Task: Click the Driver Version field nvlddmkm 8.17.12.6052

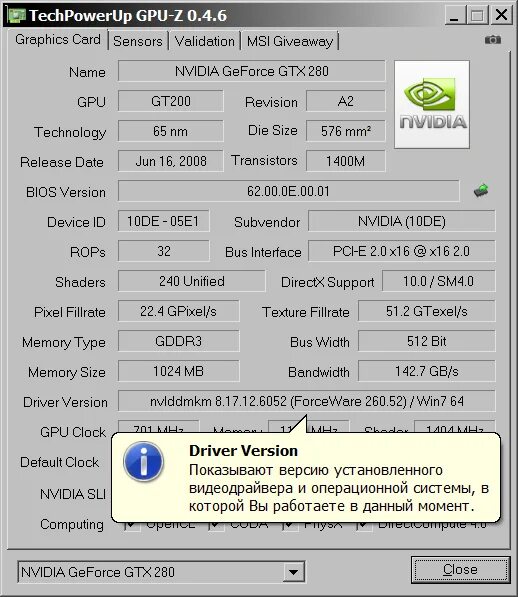Action: [x=306, y=401]
